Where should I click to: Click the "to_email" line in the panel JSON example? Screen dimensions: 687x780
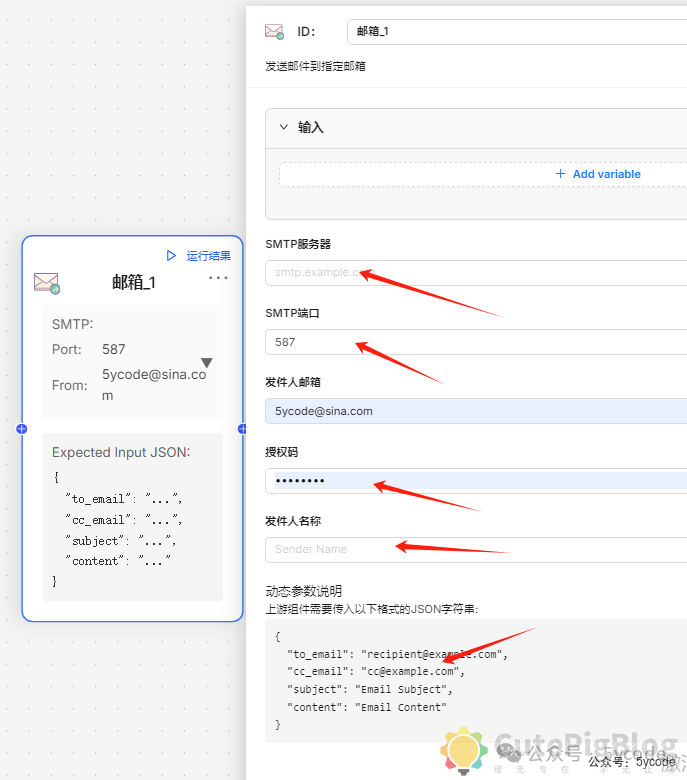pos(397,654)
